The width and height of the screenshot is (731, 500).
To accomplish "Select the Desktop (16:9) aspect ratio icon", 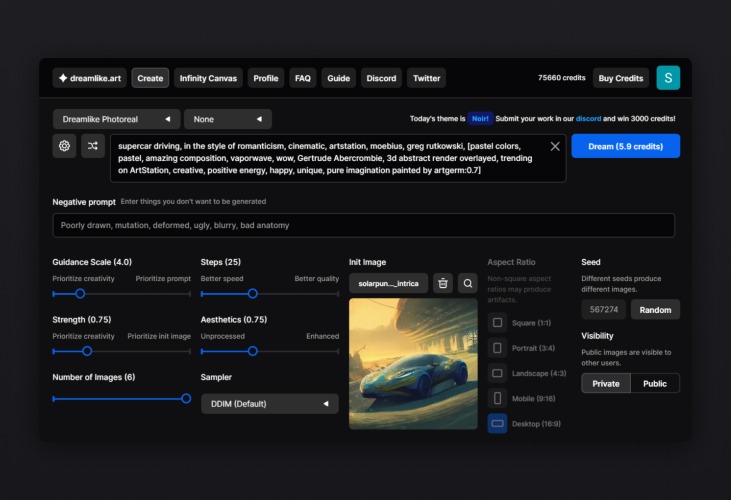I will click(x=497, y=423).
